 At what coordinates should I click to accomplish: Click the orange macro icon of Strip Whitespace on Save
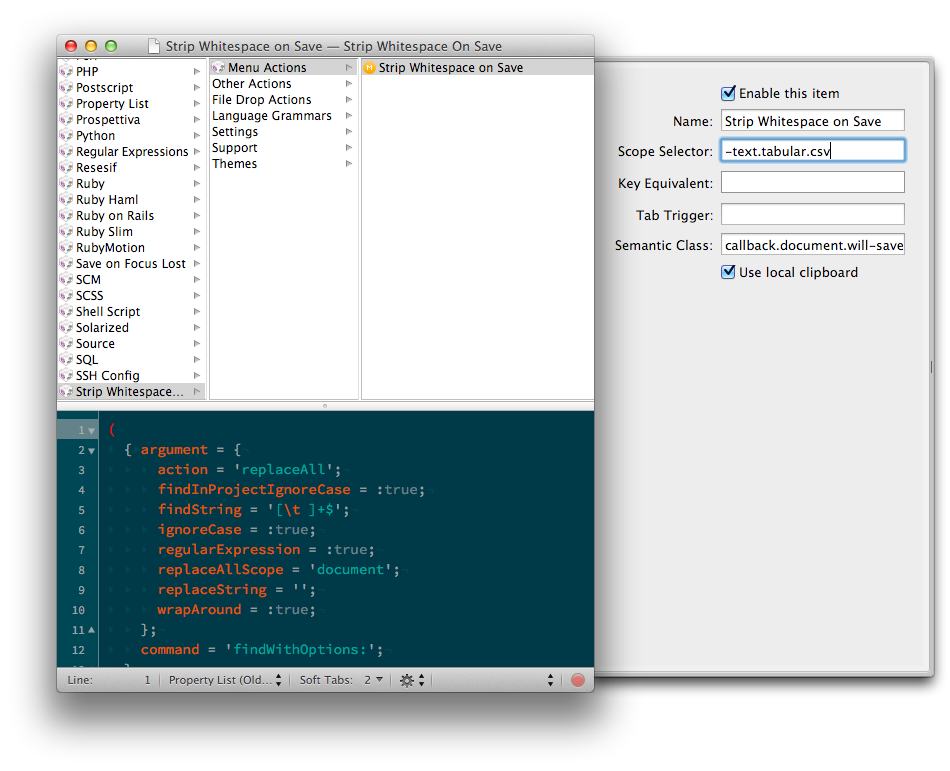(x=369, y=68)
